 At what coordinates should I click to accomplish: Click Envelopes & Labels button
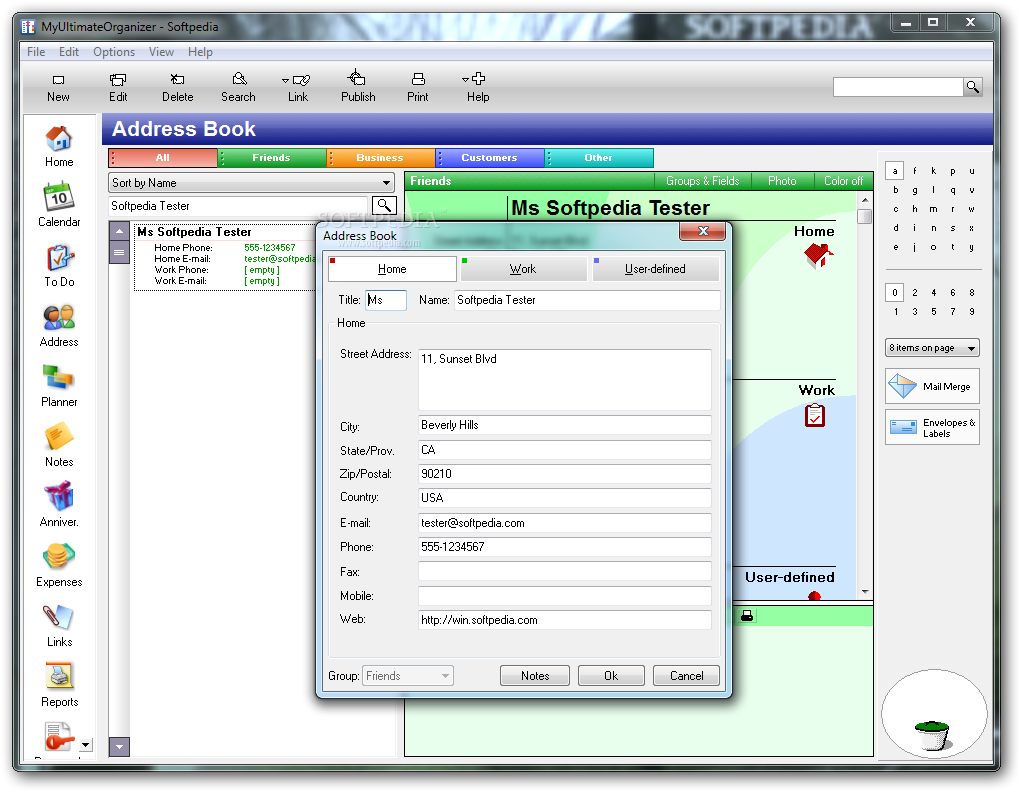pyautogui.click(x=932, y=427)
